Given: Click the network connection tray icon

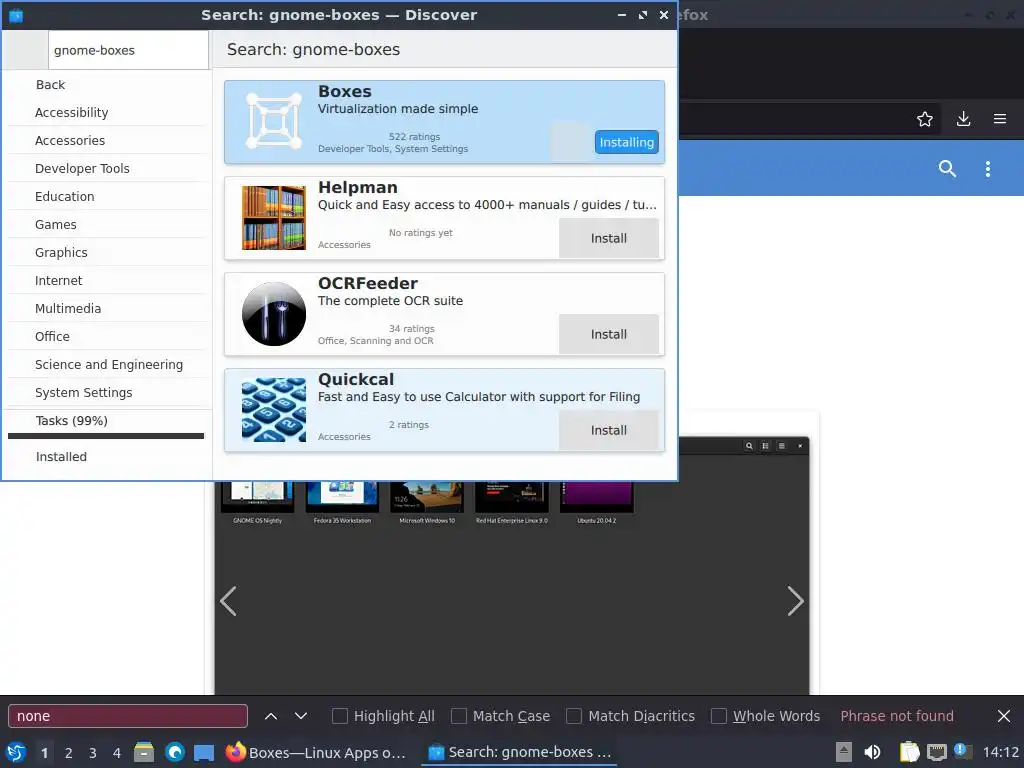Looking at the screenshot, I should pos(936,752).
